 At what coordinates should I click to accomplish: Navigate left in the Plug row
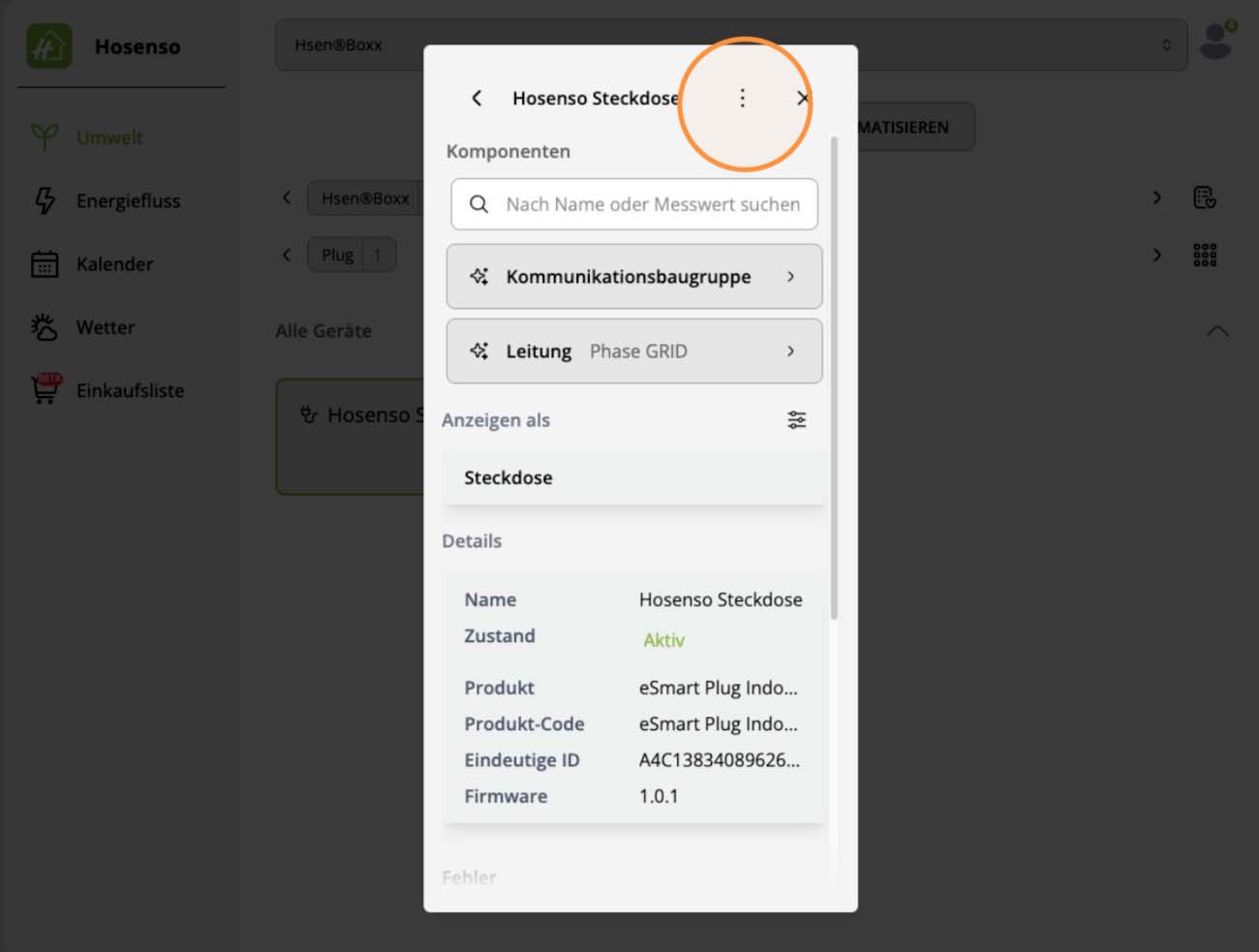pyautogui.click(x=287, y=255)
